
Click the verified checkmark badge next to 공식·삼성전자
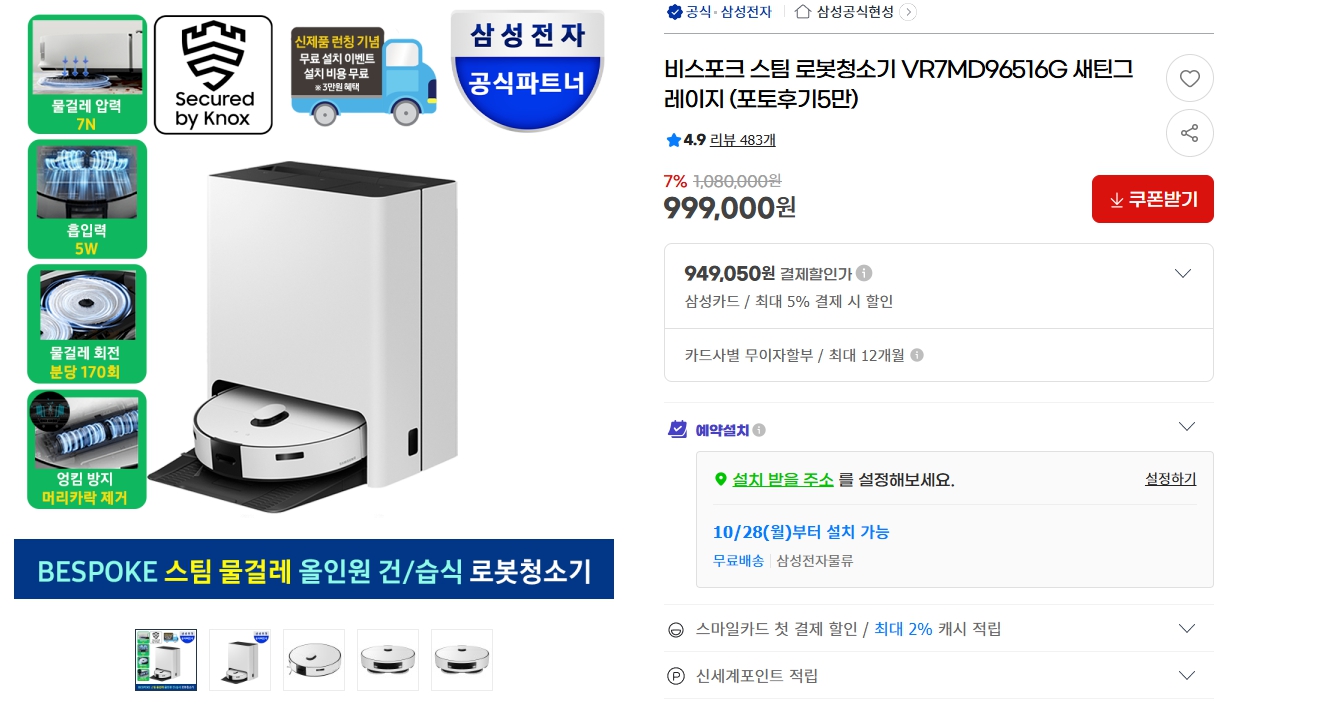pos(672,12)
